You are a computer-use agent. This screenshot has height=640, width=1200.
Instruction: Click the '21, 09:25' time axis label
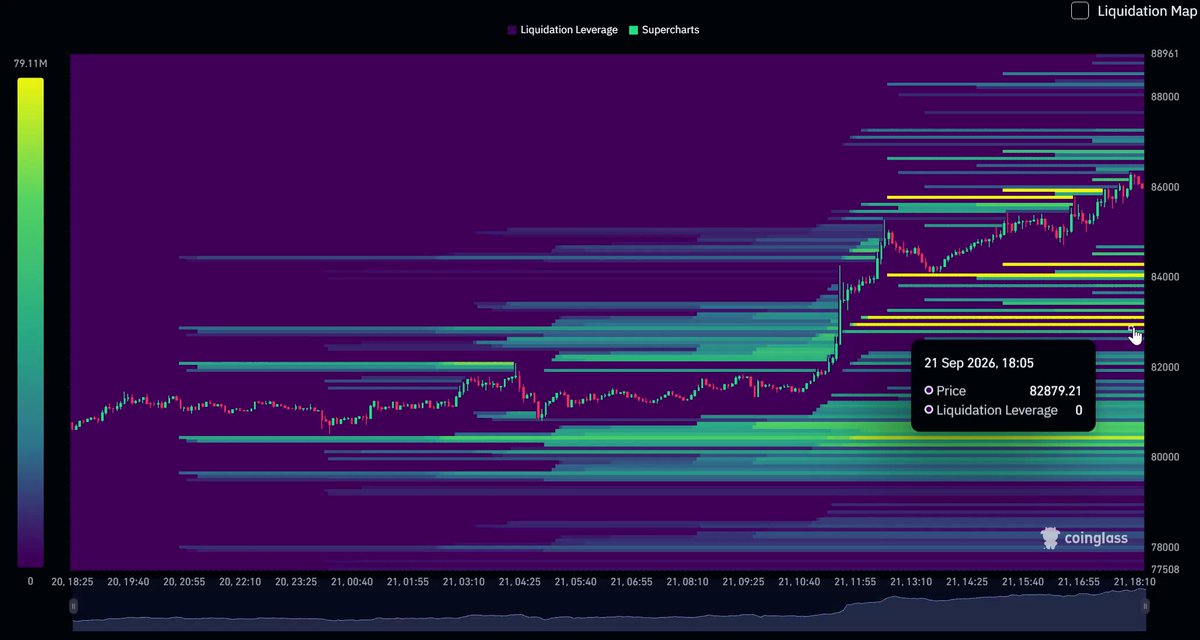click(x=744, y=581)
